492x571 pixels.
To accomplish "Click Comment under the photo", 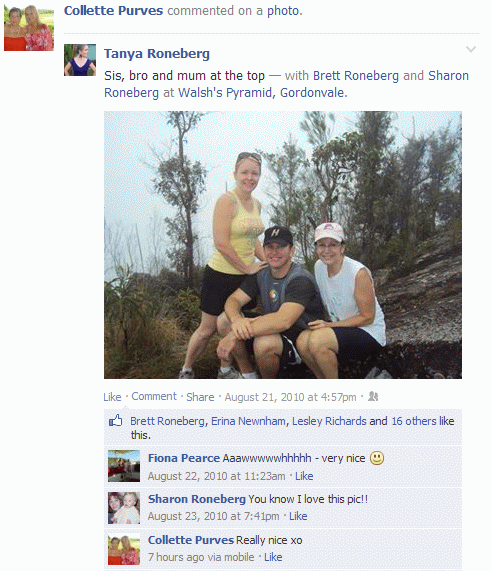I will [x=154, y=396].
